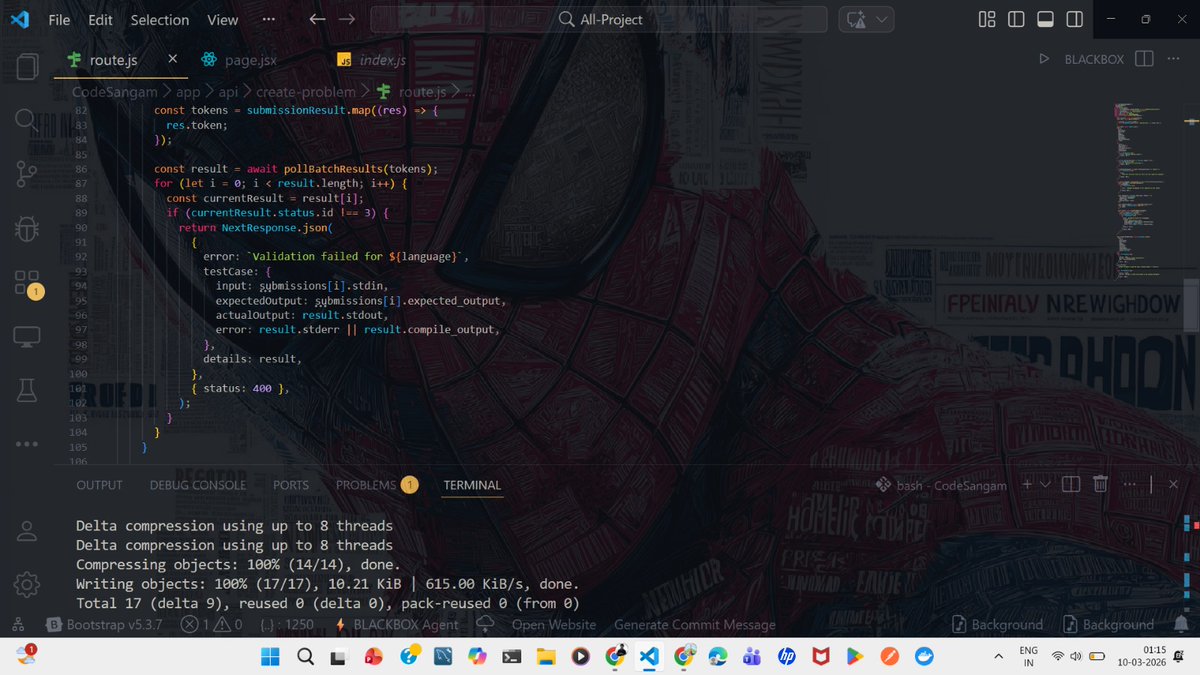The image size is (1200, 675).
Task: Open chat options dropdown arrow in title bar
Action: coord(882,19)
